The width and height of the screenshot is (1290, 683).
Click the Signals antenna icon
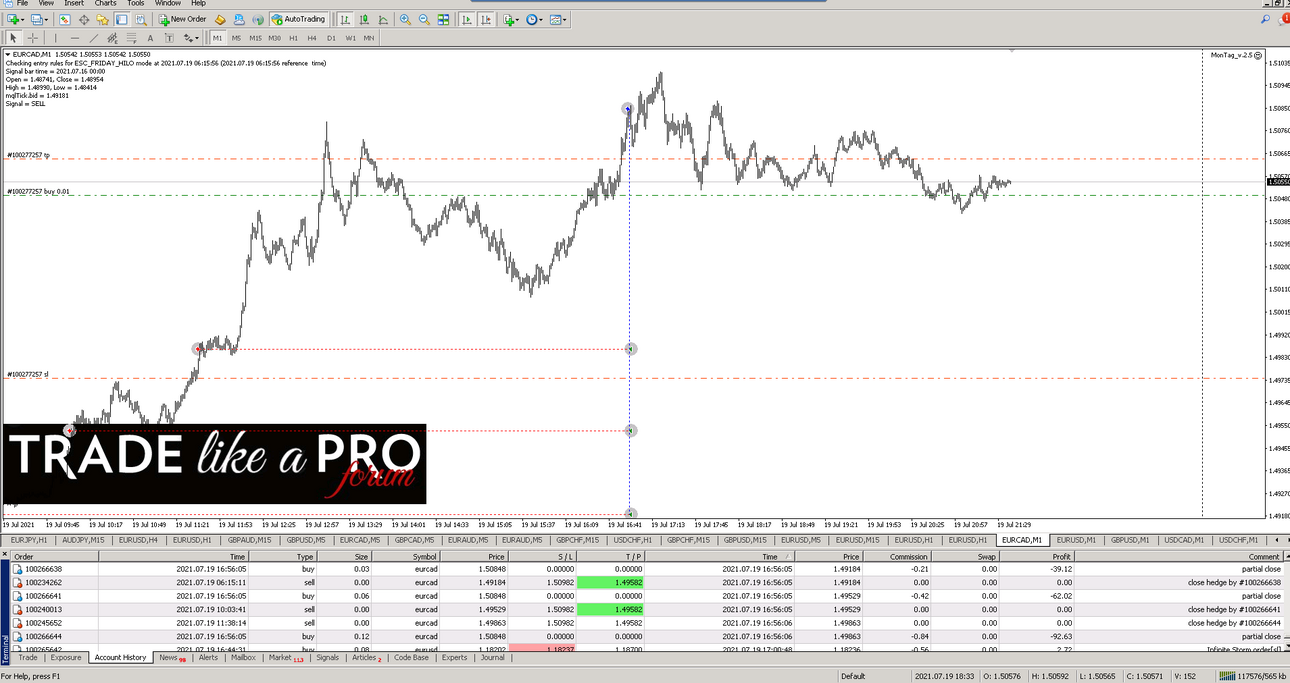[258, 19]
